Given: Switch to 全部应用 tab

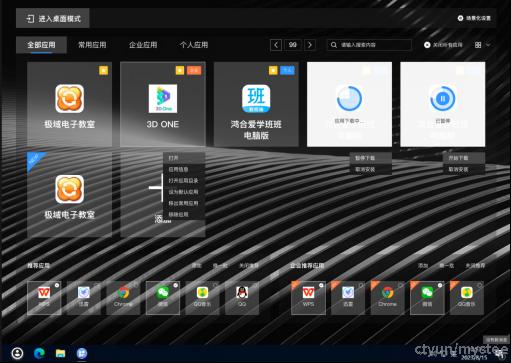Looking at the screenshot, I should pos(41,45).
